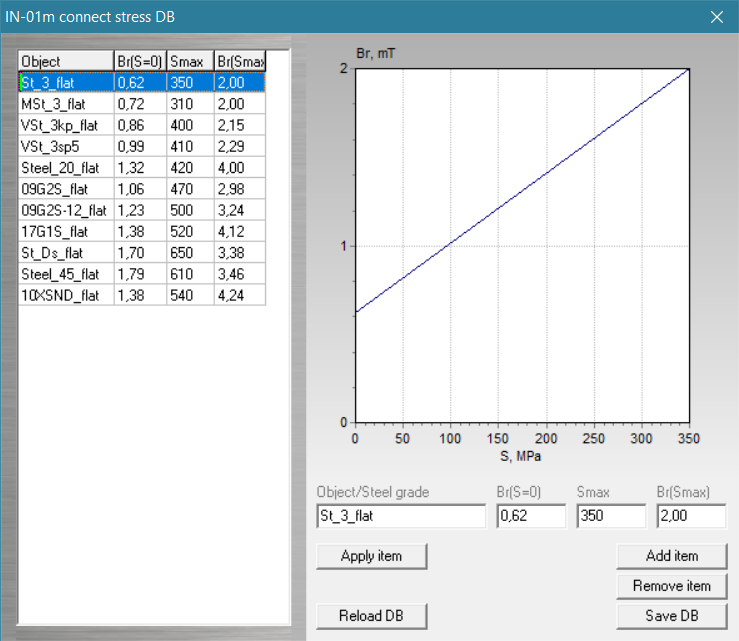This screenshot has height=641, width=739.
Task: Select the Steel_20_flat entry
Action: coord(66,167)
